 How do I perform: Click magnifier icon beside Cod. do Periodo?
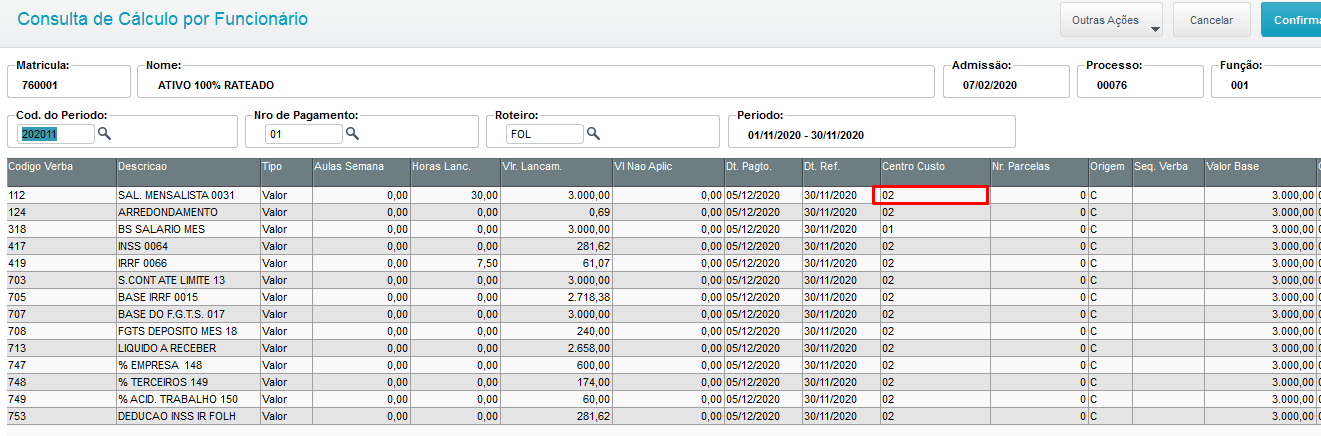point(104,133)
